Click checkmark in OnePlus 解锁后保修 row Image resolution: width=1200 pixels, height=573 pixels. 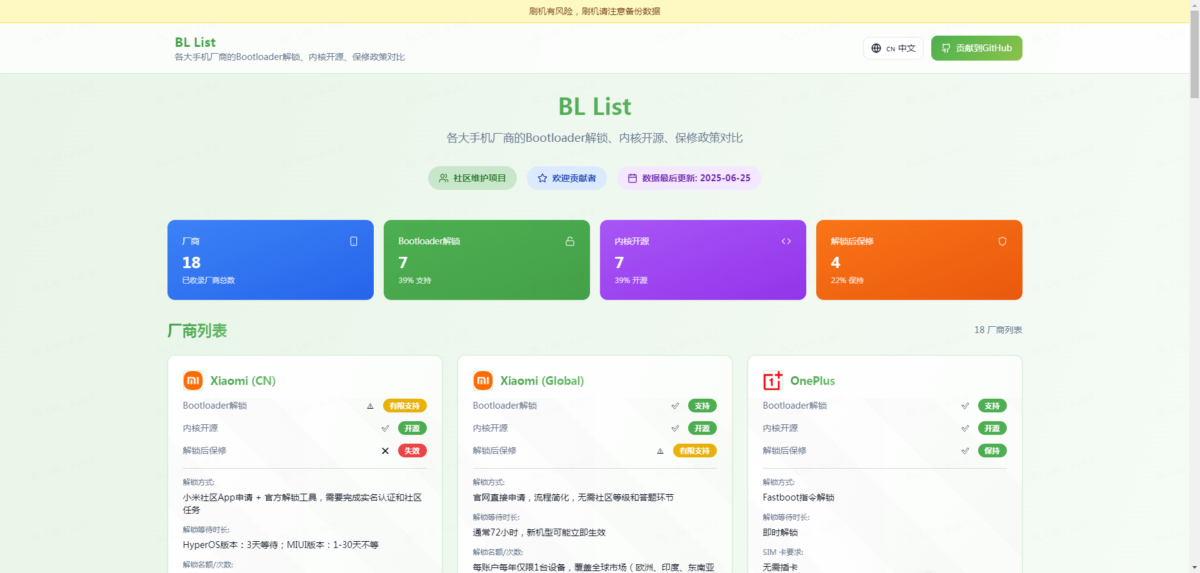(x=965, y=451)
